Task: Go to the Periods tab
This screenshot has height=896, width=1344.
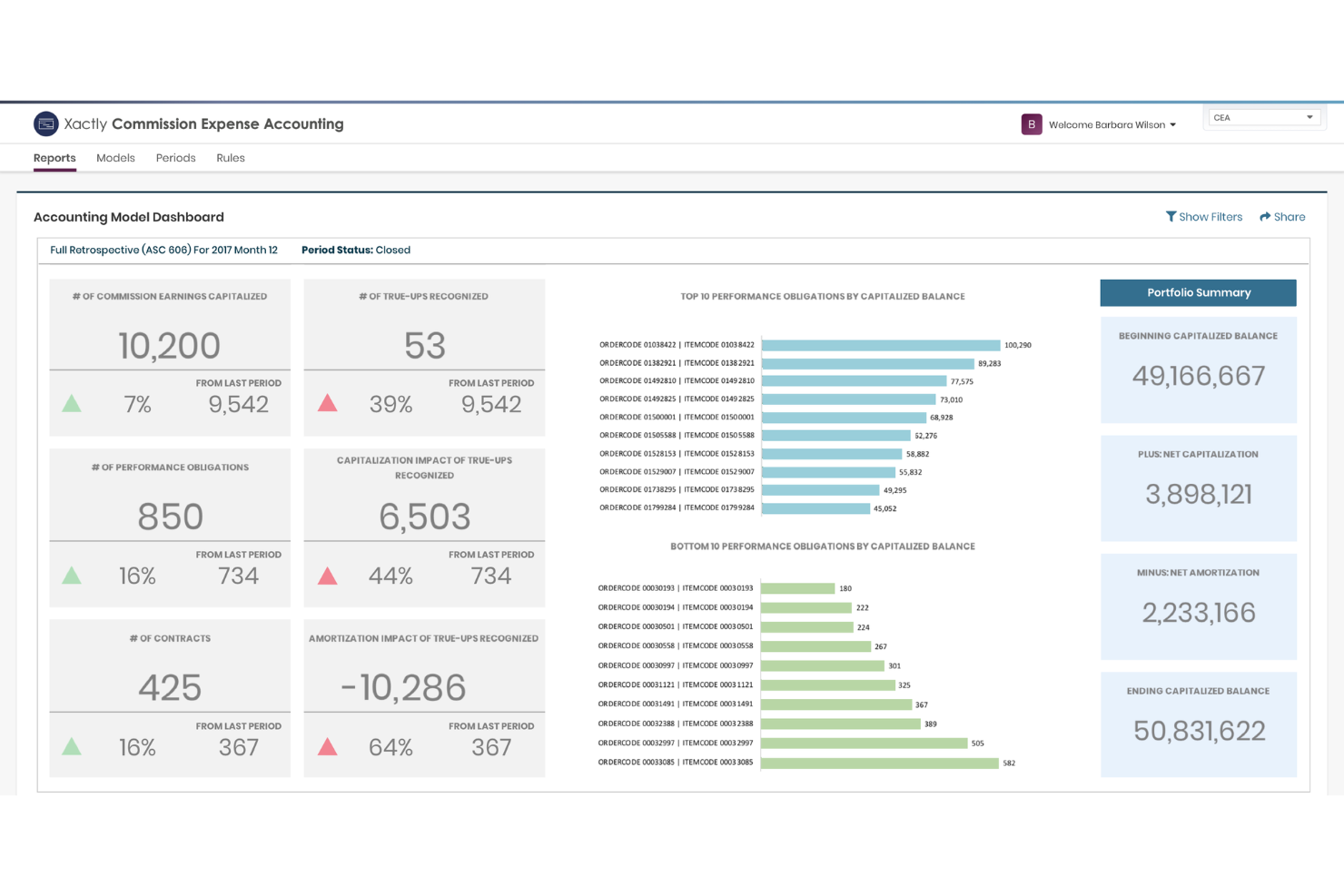Action: pos(175,158)
